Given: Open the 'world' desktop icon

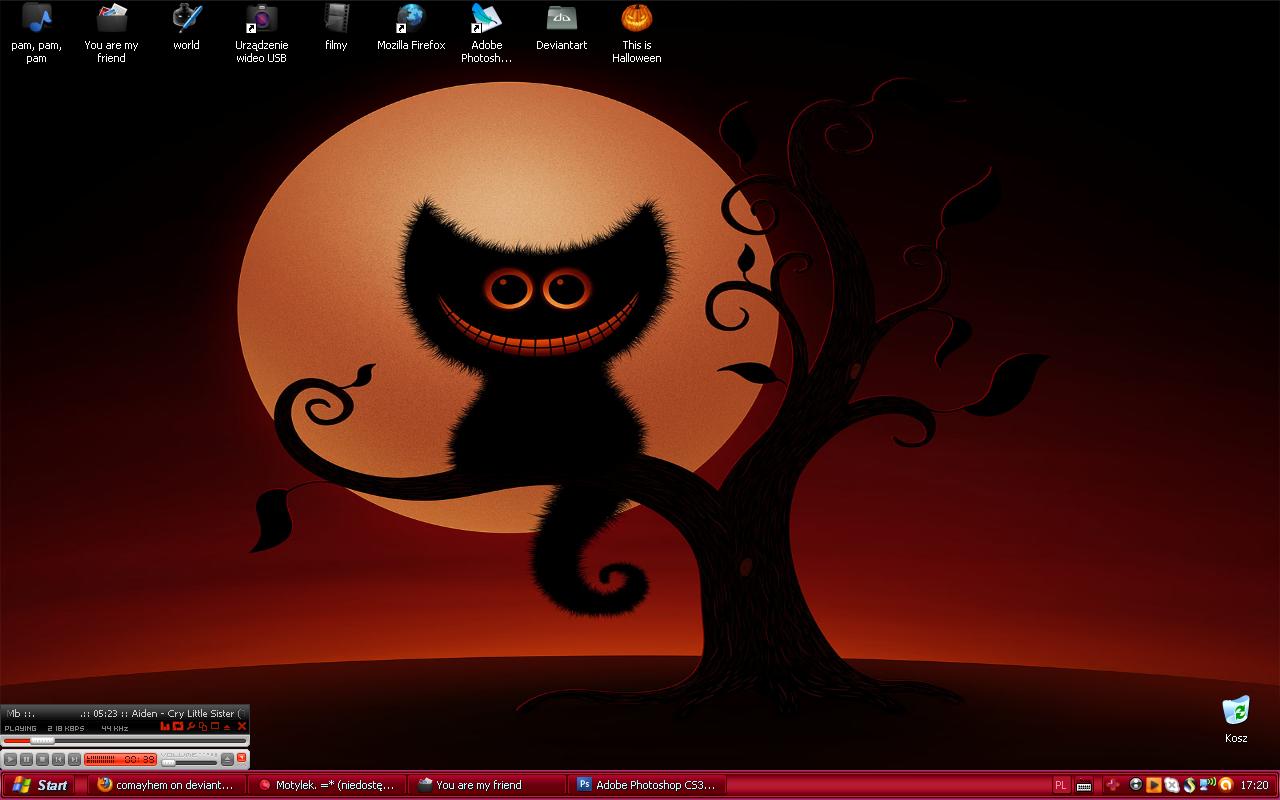Looking at the screenshot, I should point(186,27).
